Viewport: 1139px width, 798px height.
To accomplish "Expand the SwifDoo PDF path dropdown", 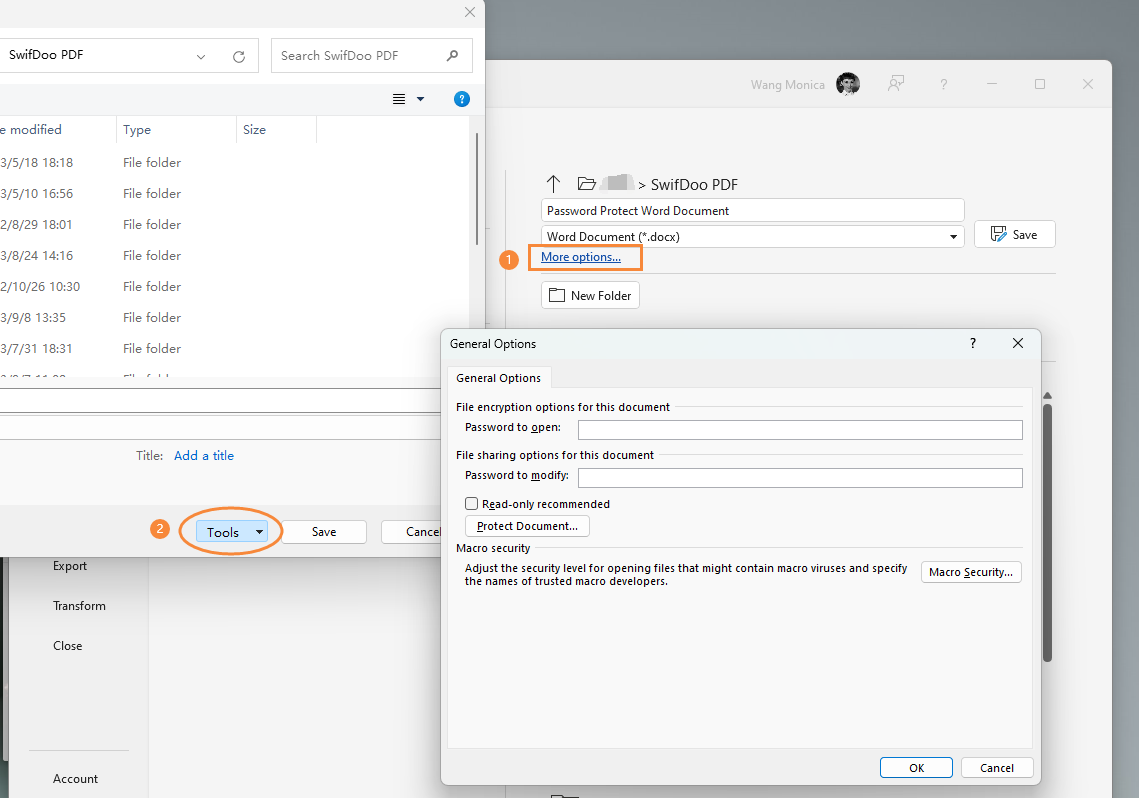I will click(201, 57).
